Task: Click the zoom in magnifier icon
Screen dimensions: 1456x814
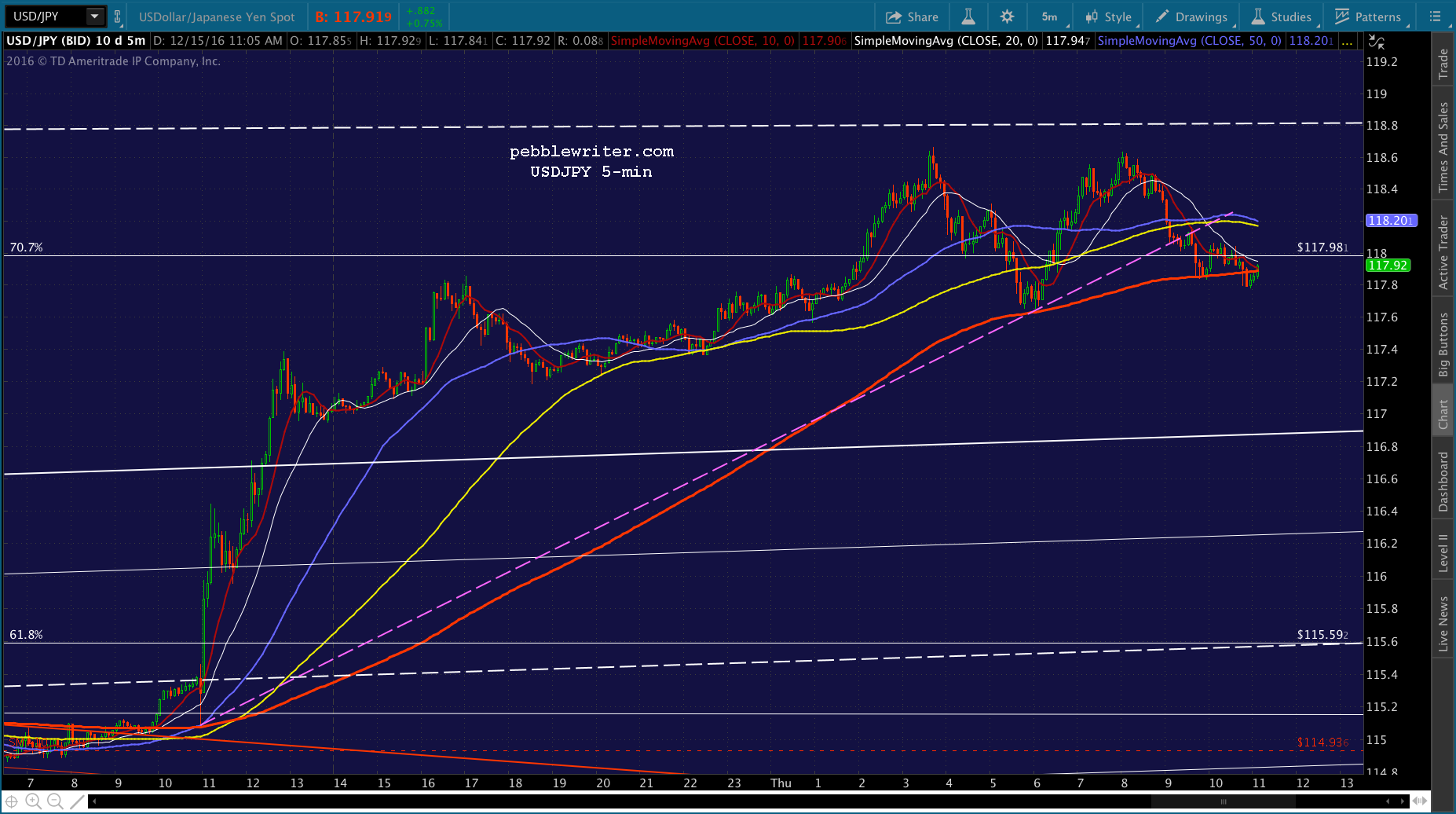Action: 33,801
